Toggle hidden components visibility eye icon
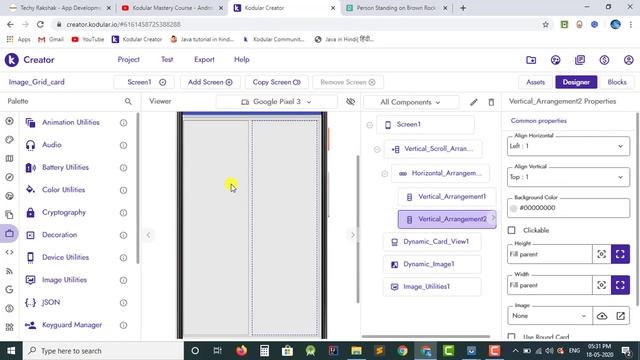Screen dimensions: 640x360 pos(350,102)
